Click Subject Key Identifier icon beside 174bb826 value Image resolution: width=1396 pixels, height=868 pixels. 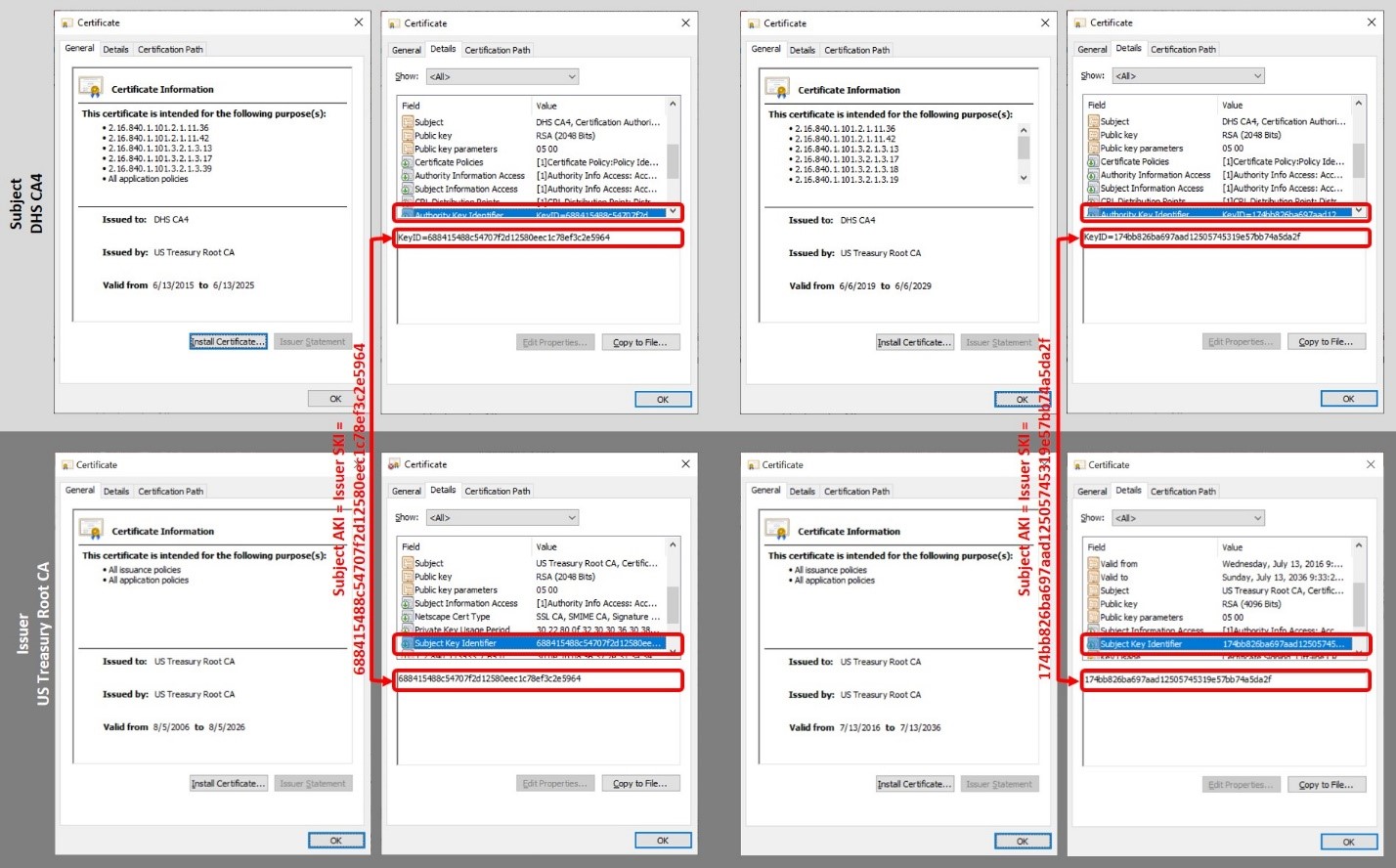[1094, 644]
